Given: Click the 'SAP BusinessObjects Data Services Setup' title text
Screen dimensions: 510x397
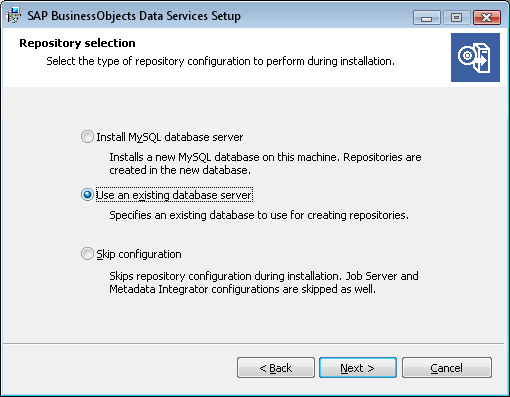Looking at the screenshot, I should click(134, 16).
